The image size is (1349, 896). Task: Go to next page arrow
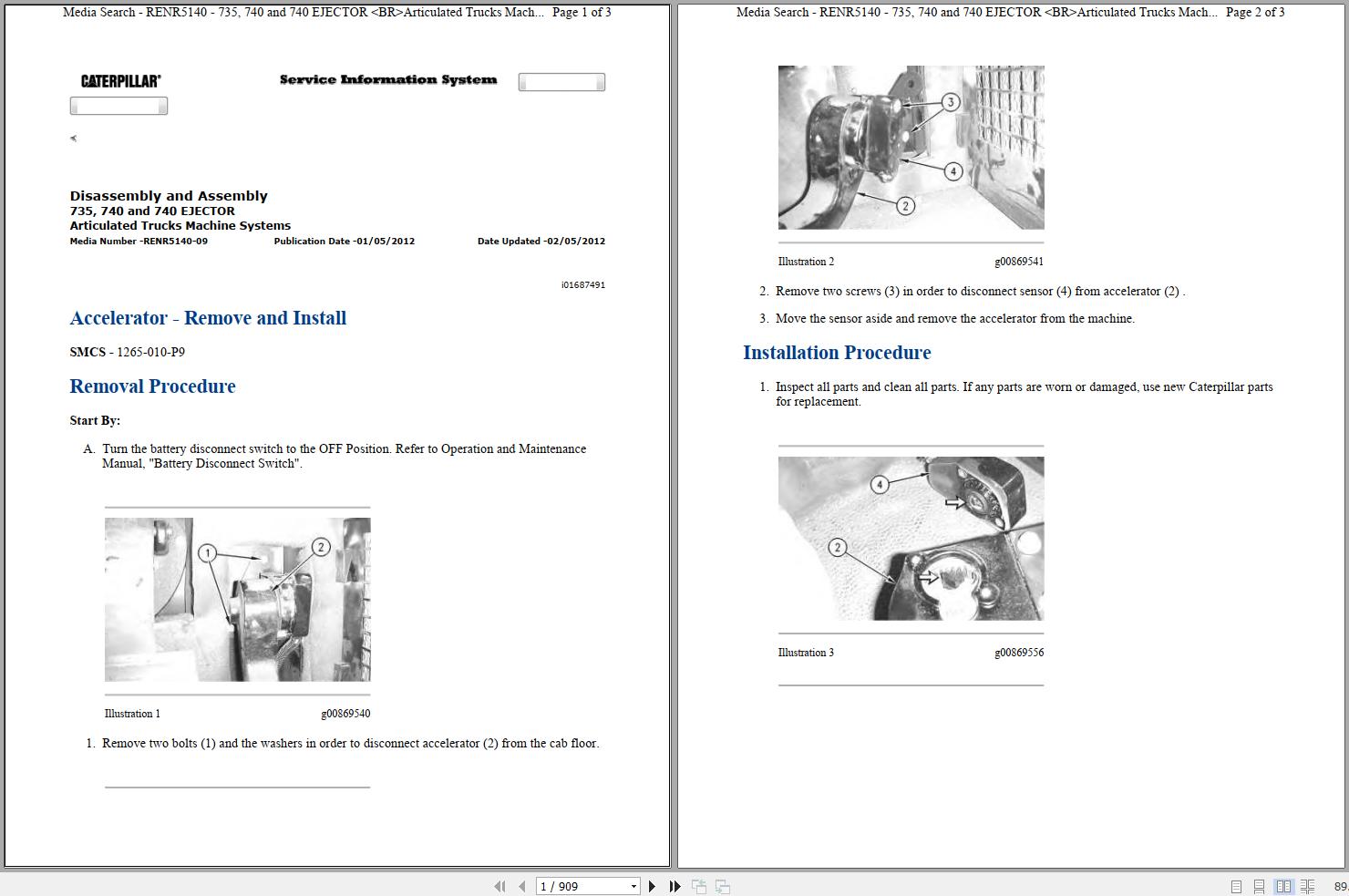pyautogui.click(x=652, y=886)
